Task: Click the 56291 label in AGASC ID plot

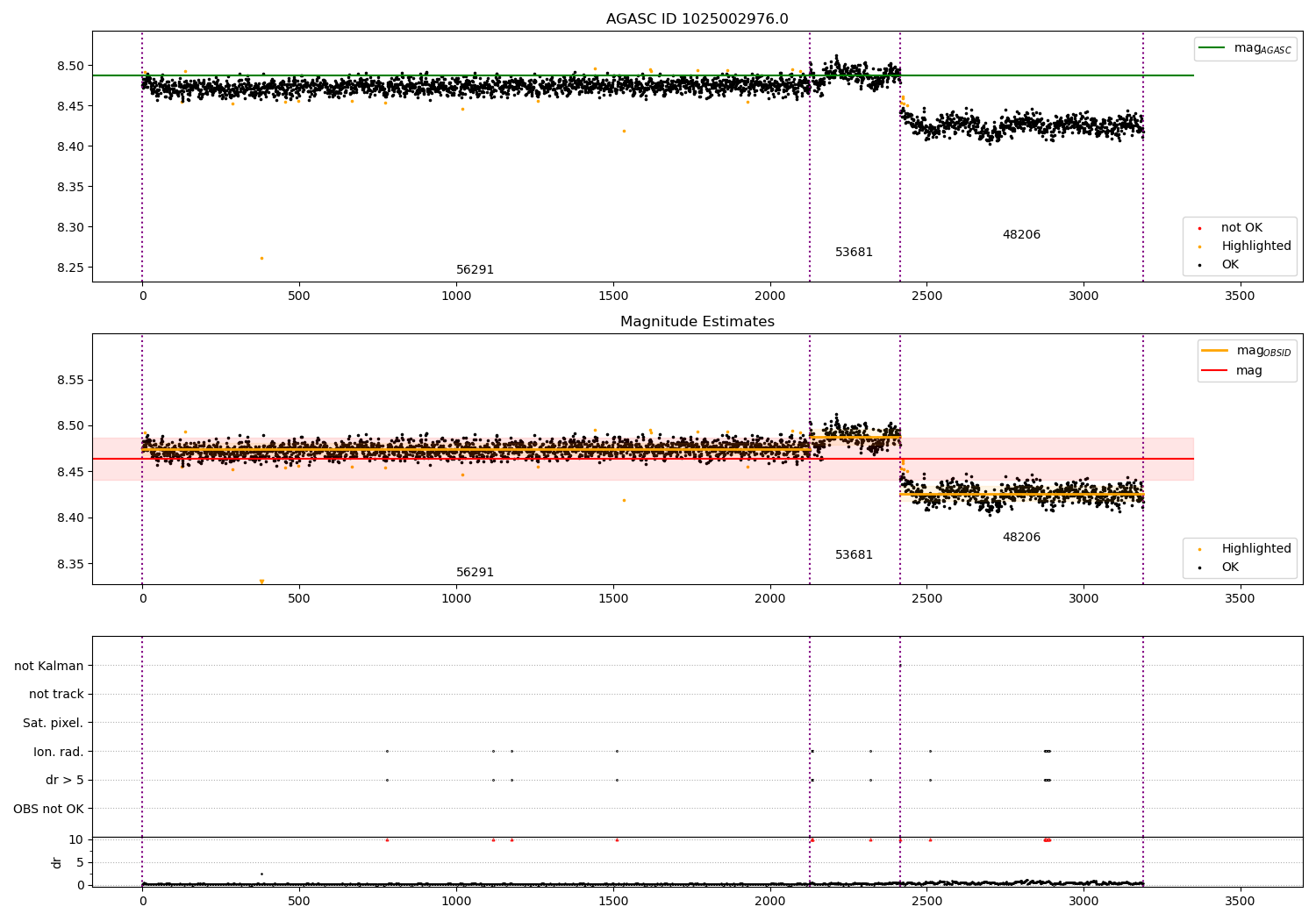Action: [x=475, y=270]
